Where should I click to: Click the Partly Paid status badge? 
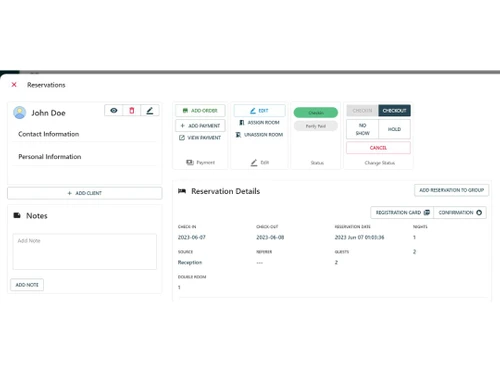pos(316,126)
